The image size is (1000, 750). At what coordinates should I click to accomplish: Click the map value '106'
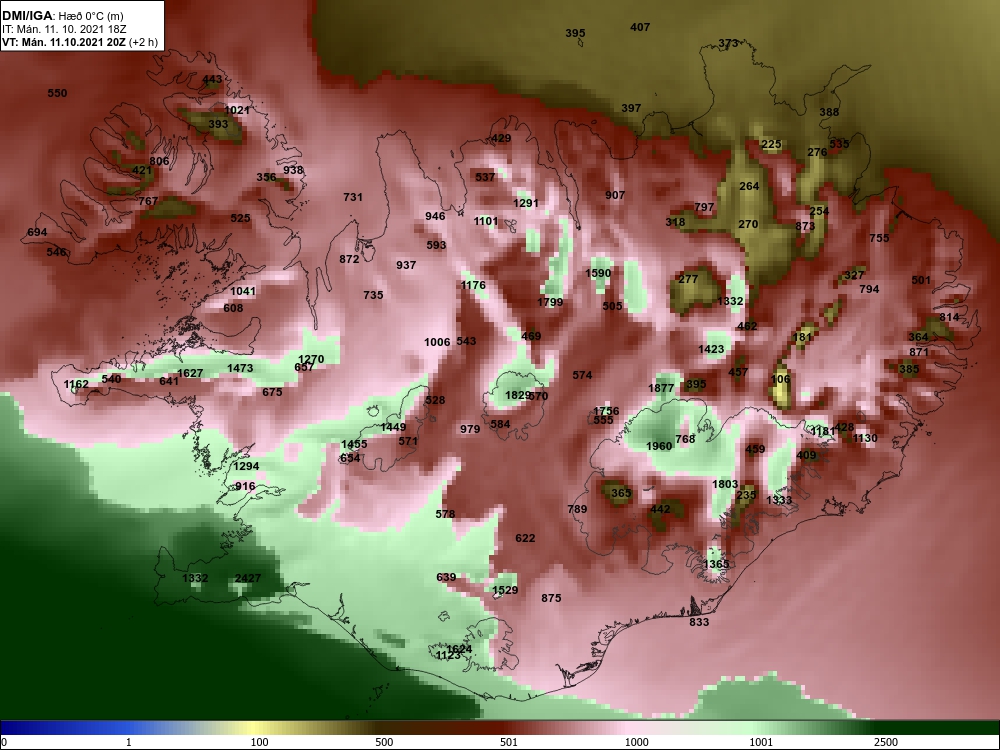(x=781, y=379)
